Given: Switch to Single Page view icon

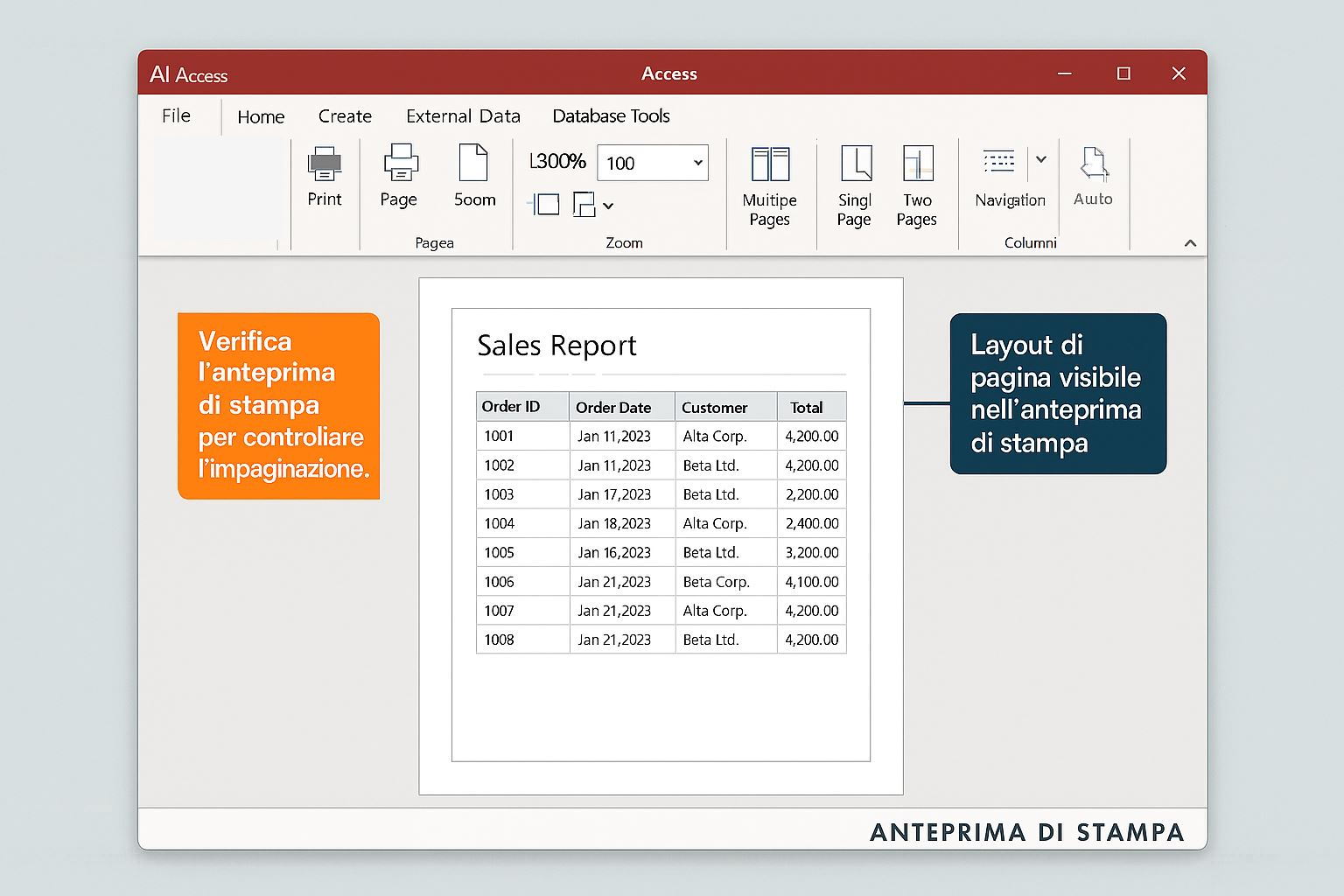Looking at the screenshot, I should coord(855,164).
